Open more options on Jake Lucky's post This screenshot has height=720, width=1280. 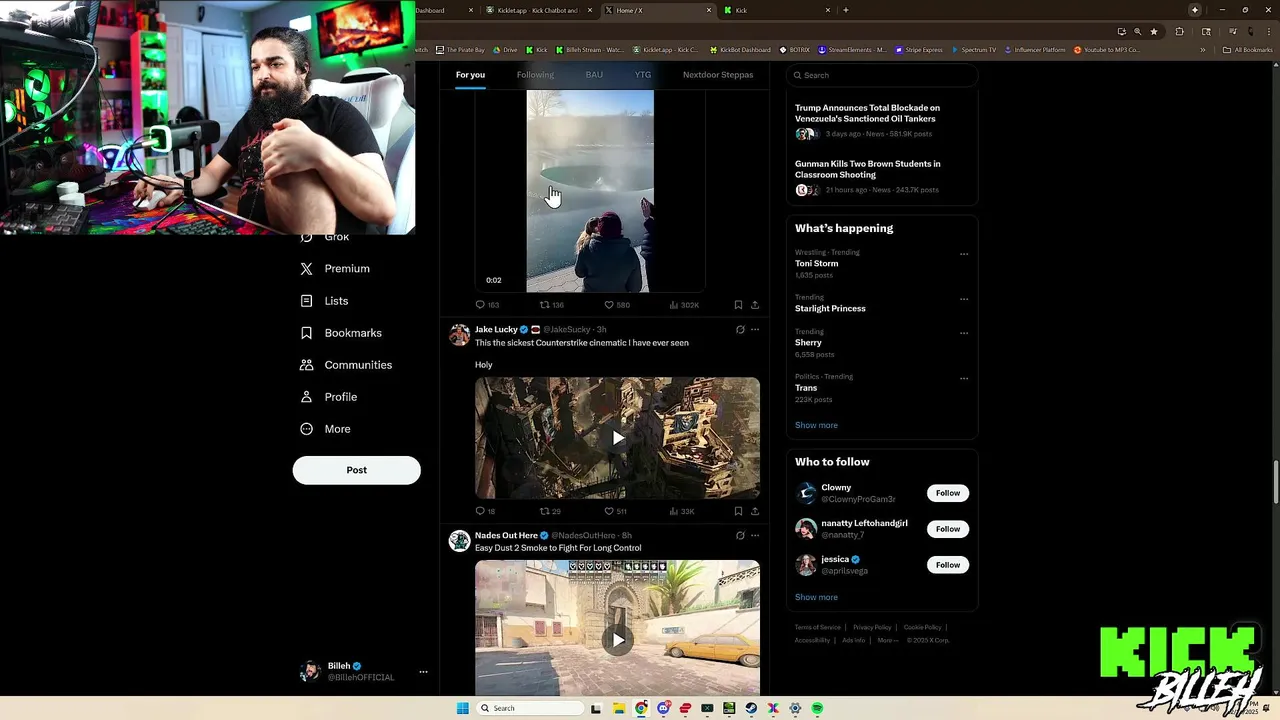tap(755, 329)
